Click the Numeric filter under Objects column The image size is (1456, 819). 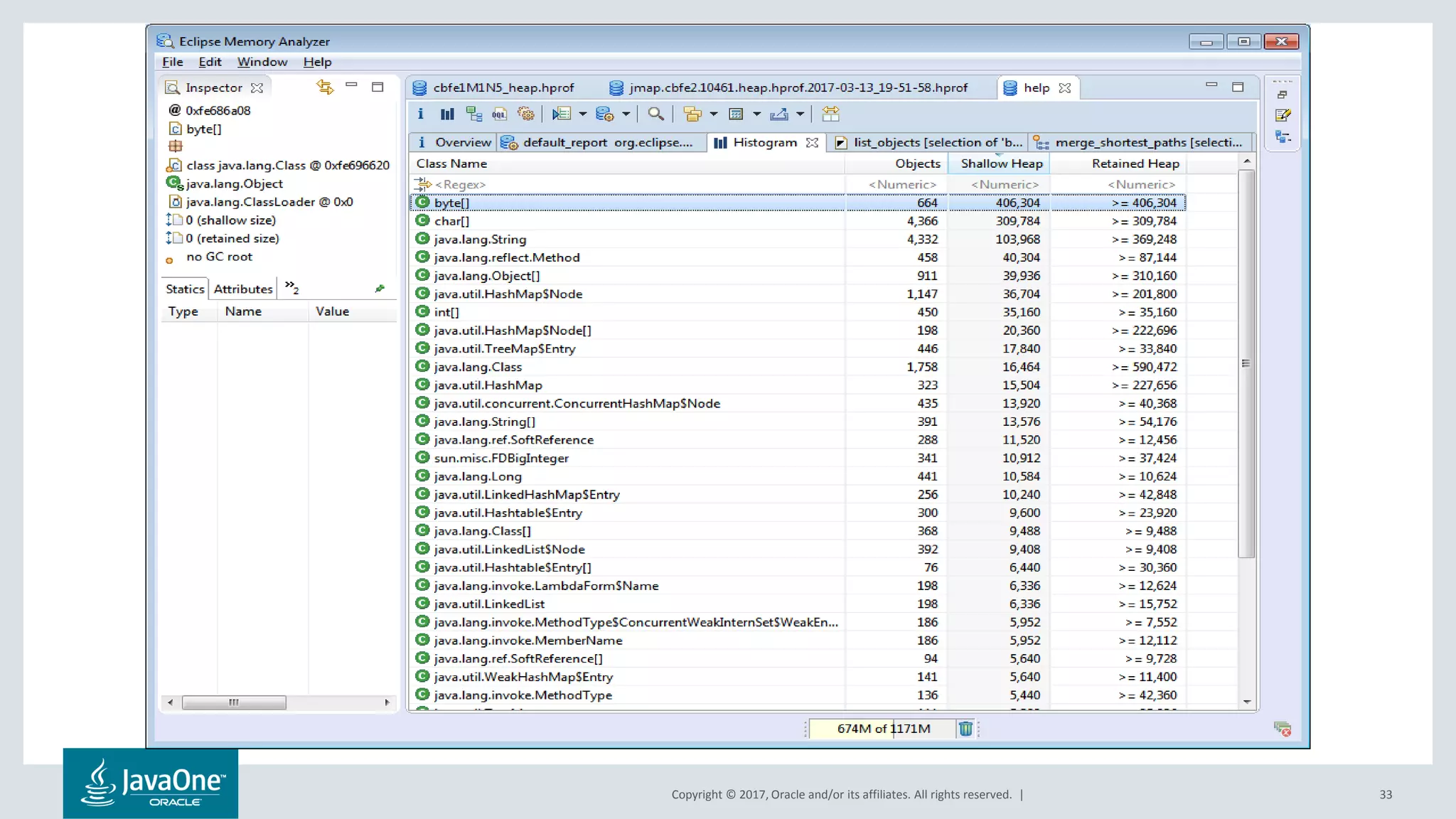(x=897, y=184)
